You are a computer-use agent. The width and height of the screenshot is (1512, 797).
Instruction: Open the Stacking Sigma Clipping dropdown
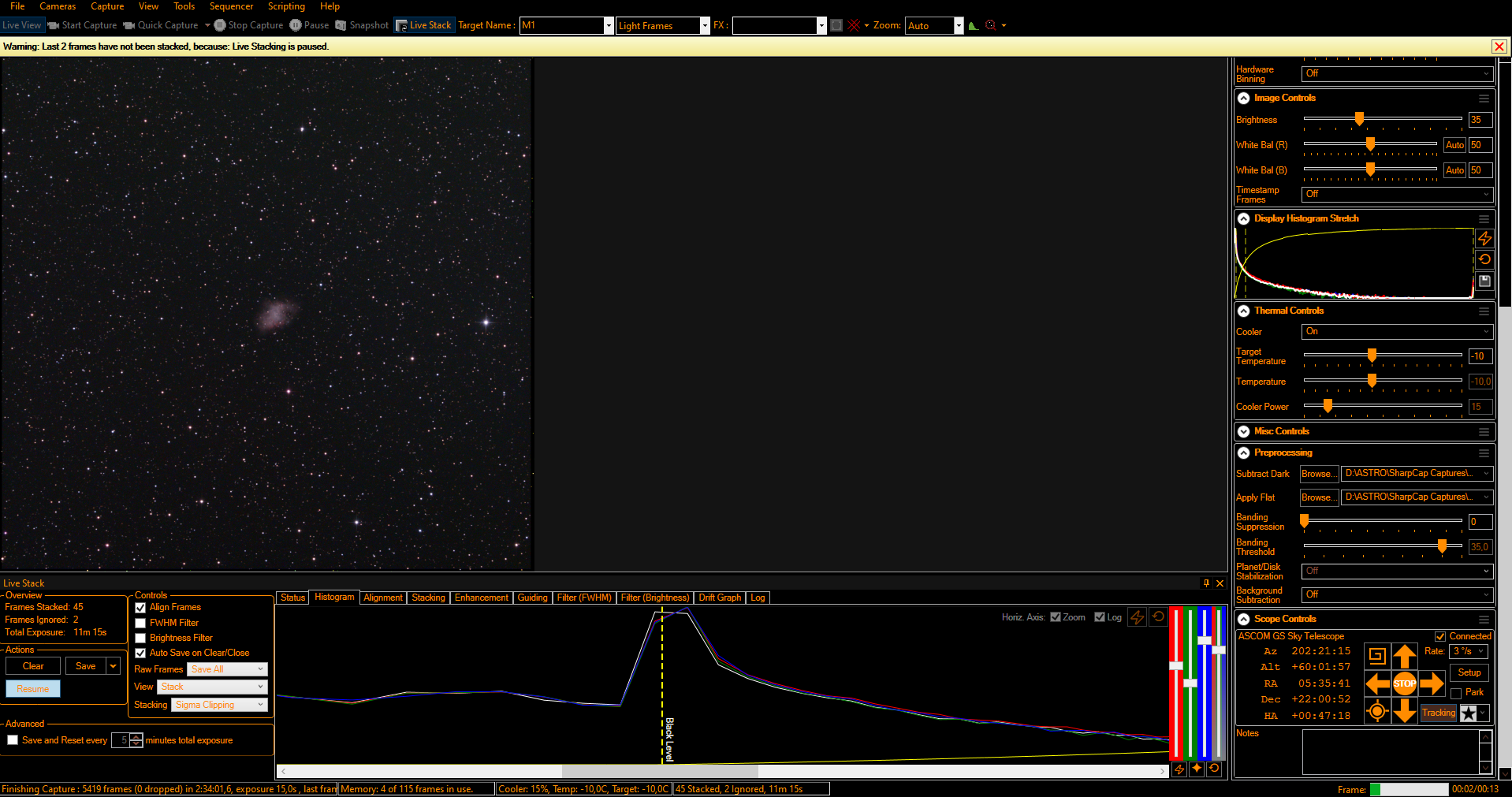220,705
